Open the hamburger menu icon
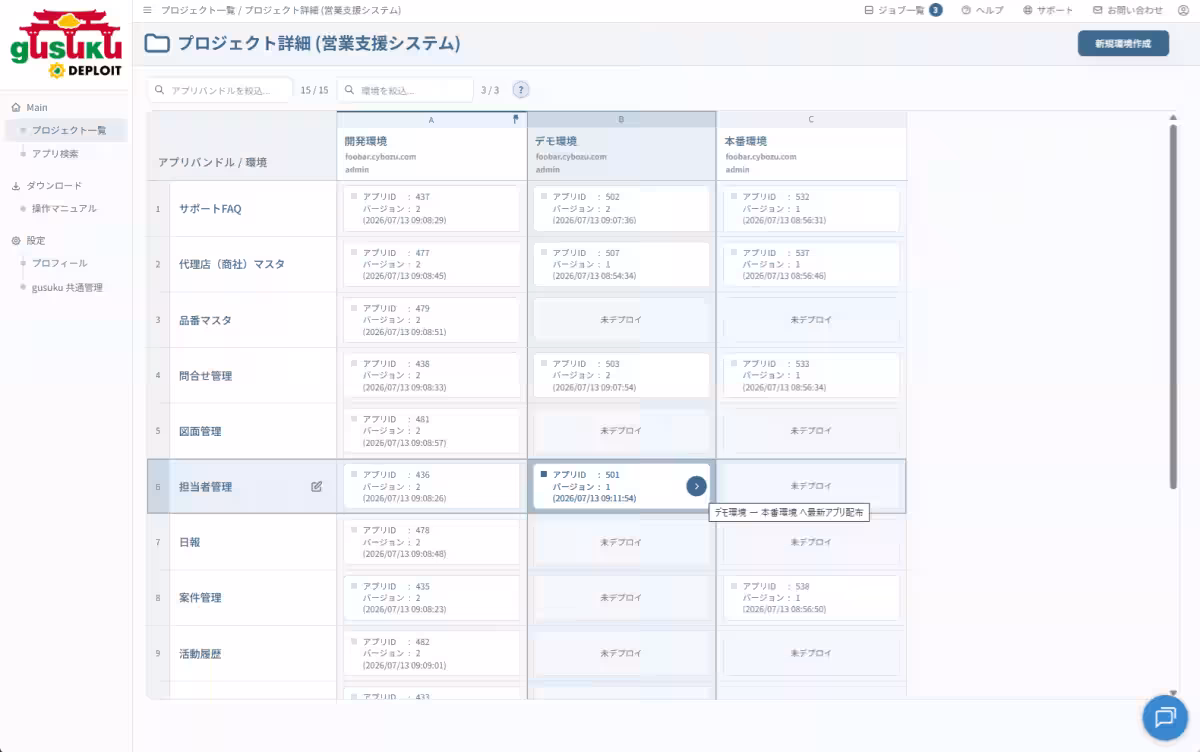 (148, 10)
